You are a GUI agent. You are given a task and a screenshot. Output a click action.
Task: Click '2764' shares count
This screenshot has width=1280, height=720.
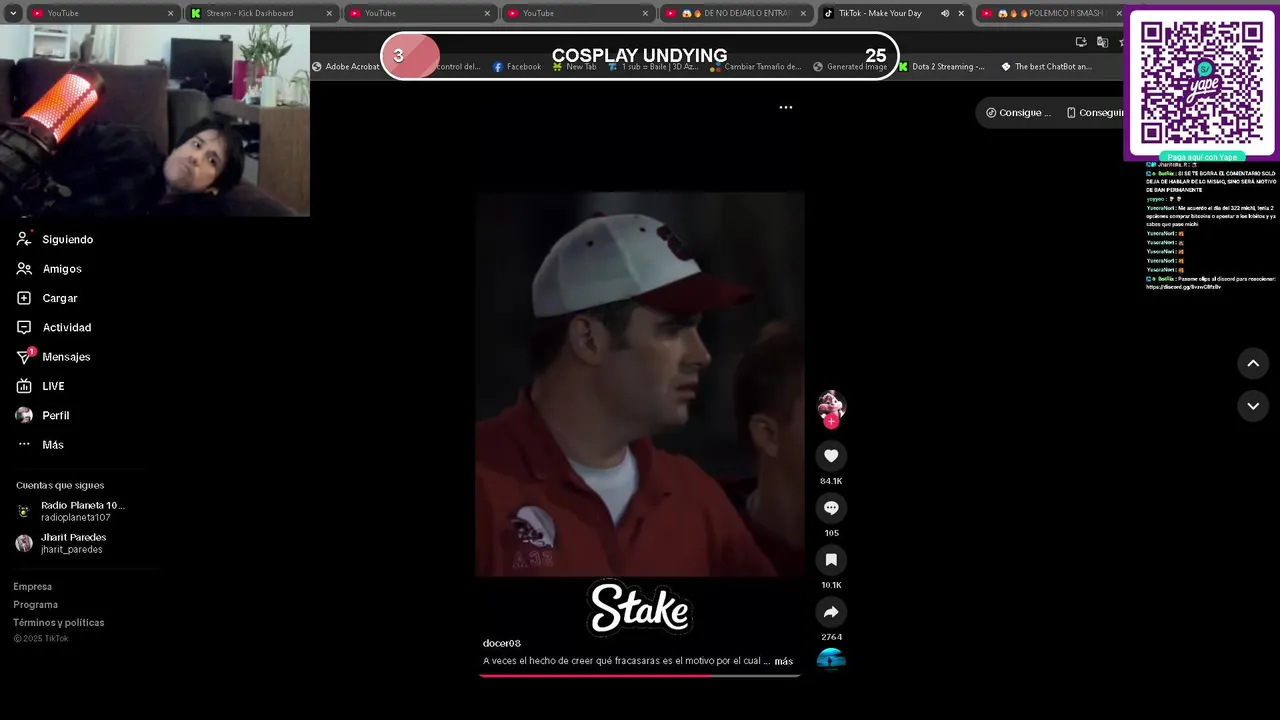831,637
